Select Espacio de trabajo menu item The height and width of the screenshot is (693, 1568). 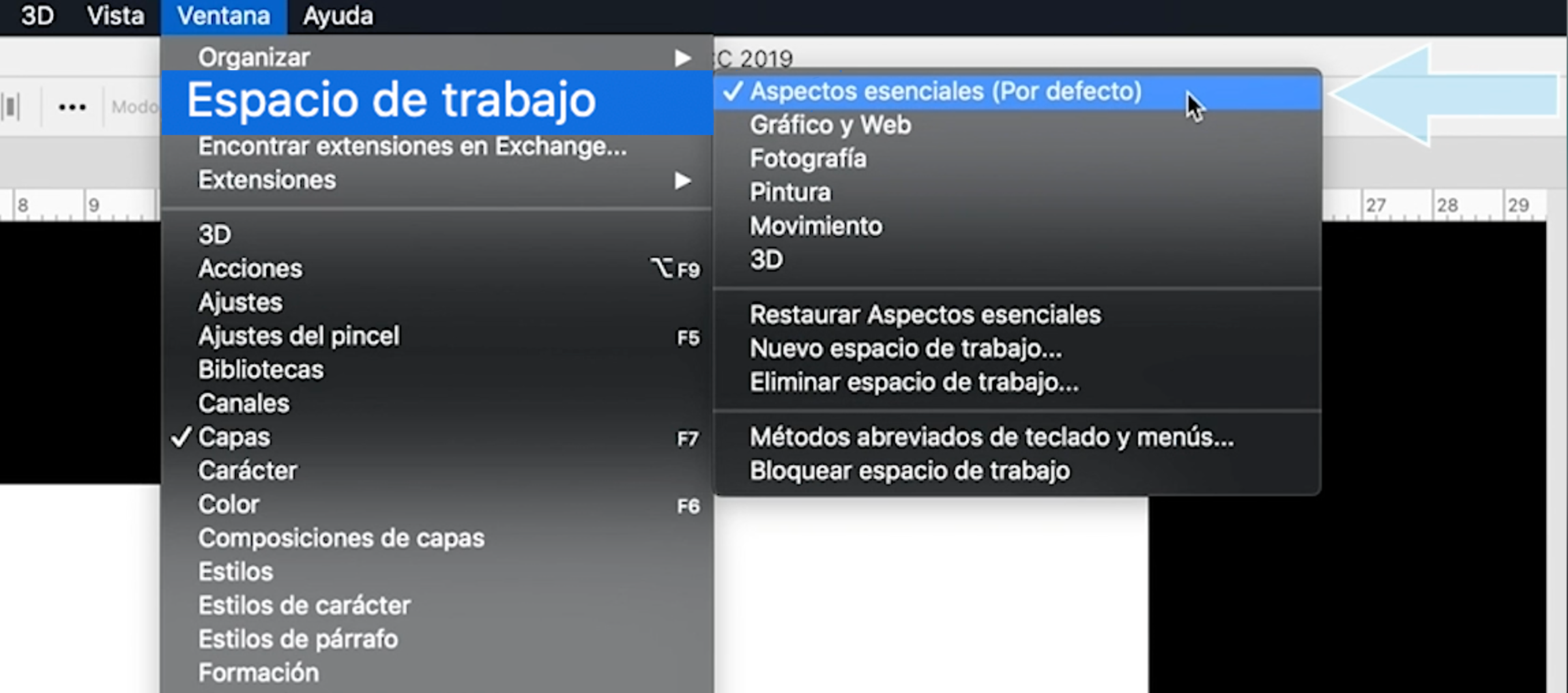437,101
